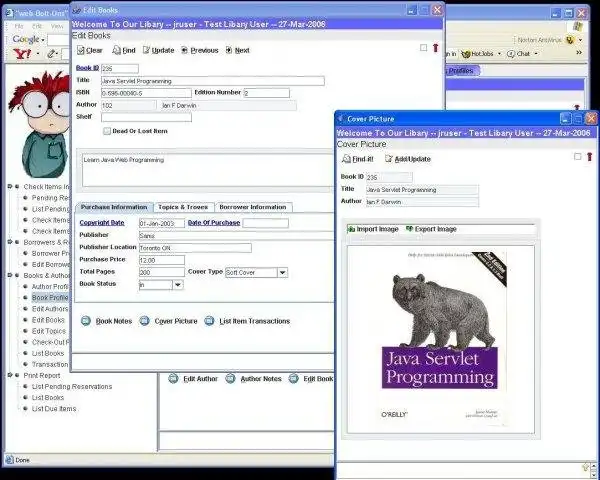Click the Total Pages field
Viewport: 600px width, 480px height.
coord(162,272)
